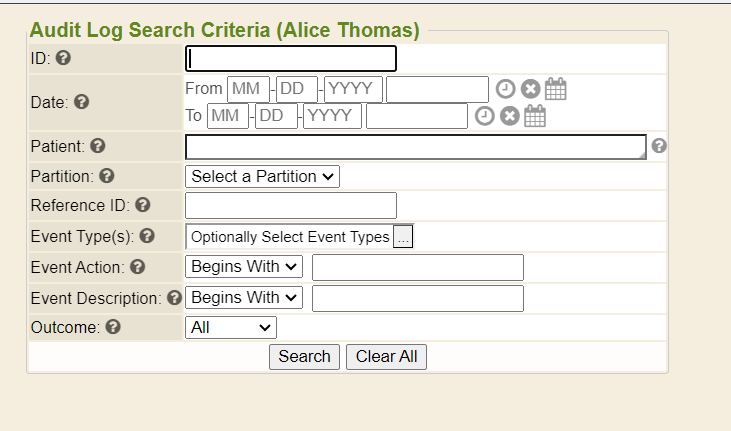The image size is (731, 431).
Task: Click into the Reference ID text field
Action: (291, 206)
